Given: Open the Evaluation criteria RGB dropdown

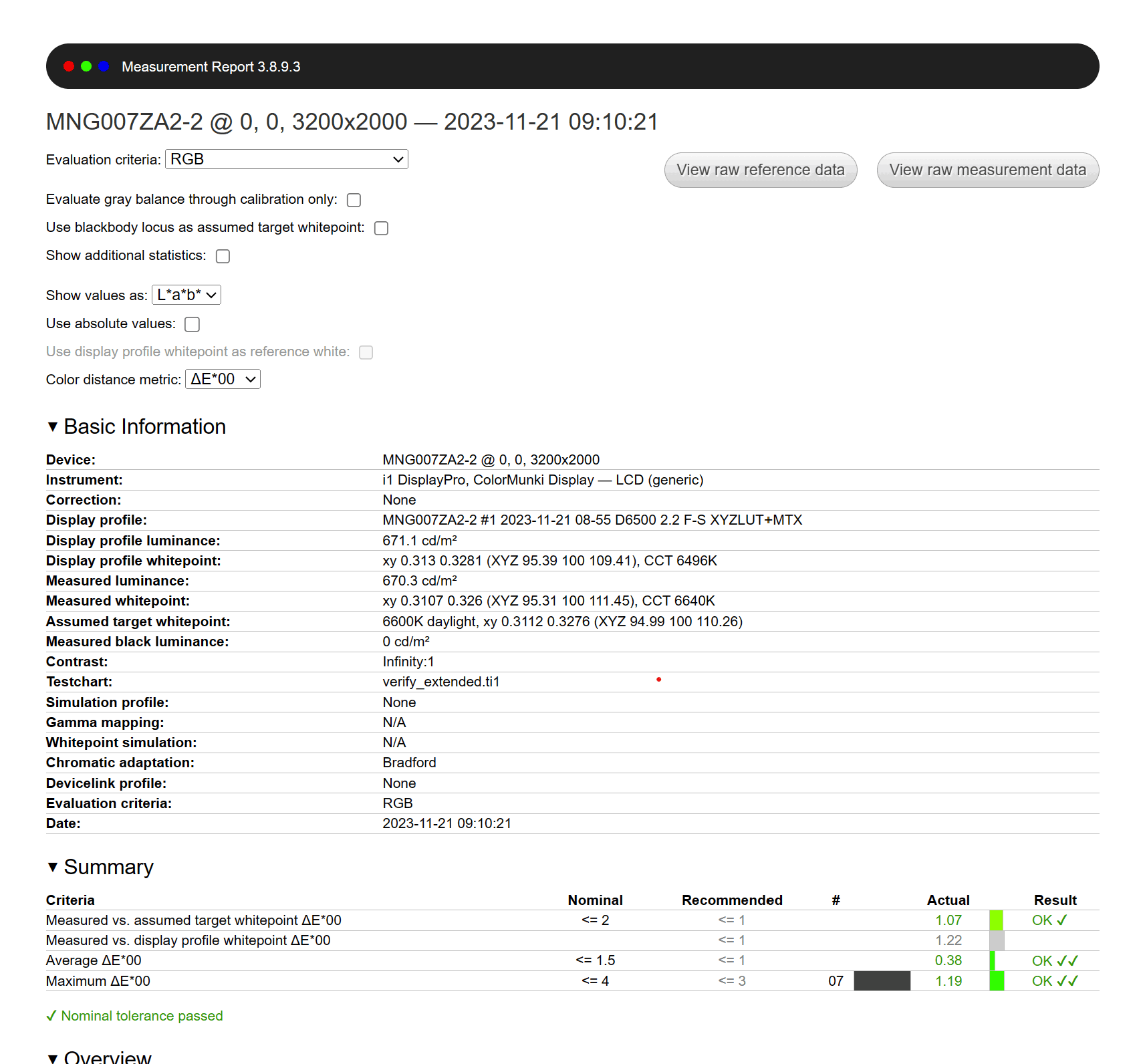Looking at the screenshot, I should coord(286,160).
